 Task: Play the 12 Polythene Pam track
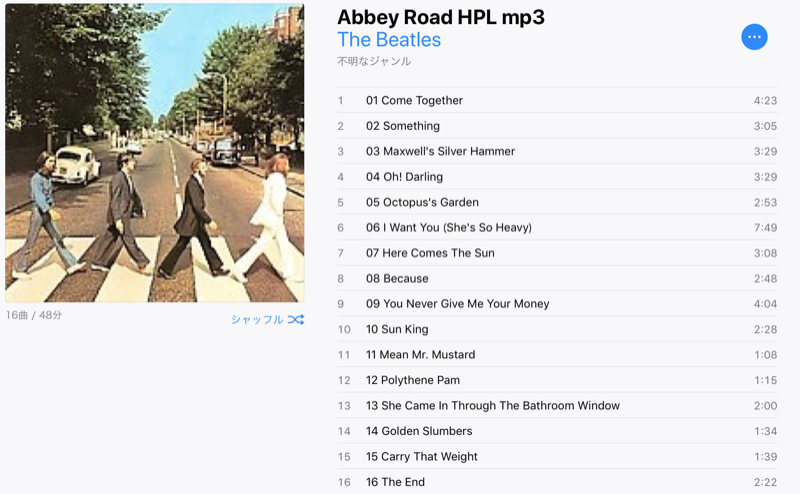click(x=557, y=380)
